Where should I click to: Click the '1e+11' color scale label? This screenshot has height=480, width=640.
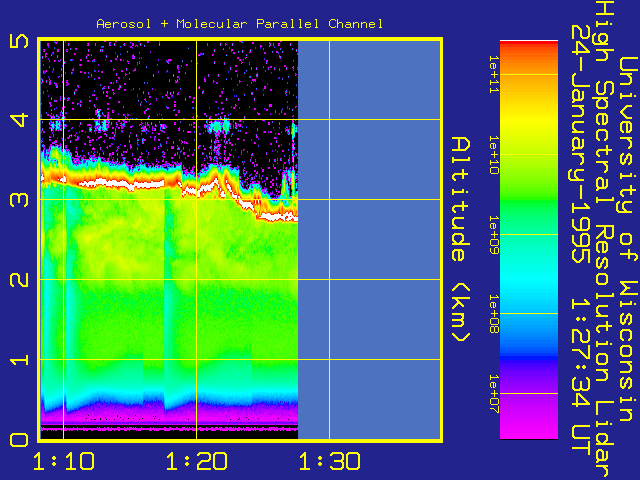click(494, 74)
